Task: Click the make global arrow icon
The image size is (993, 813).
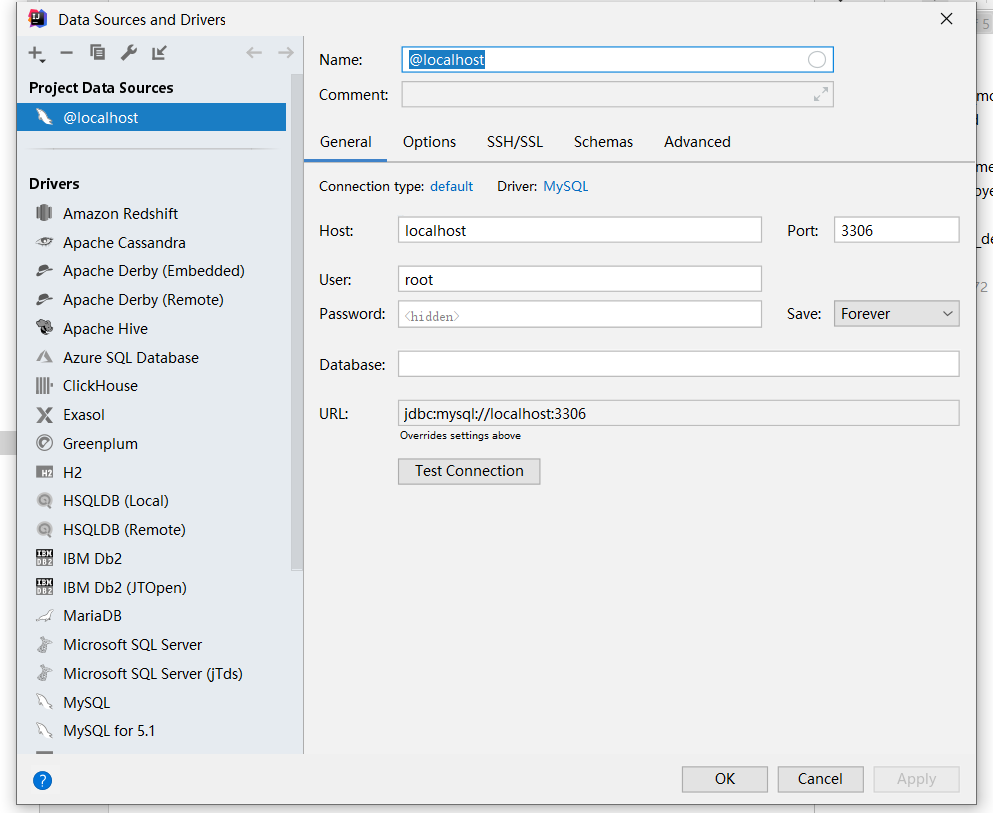Action: (x=159, y=53)
